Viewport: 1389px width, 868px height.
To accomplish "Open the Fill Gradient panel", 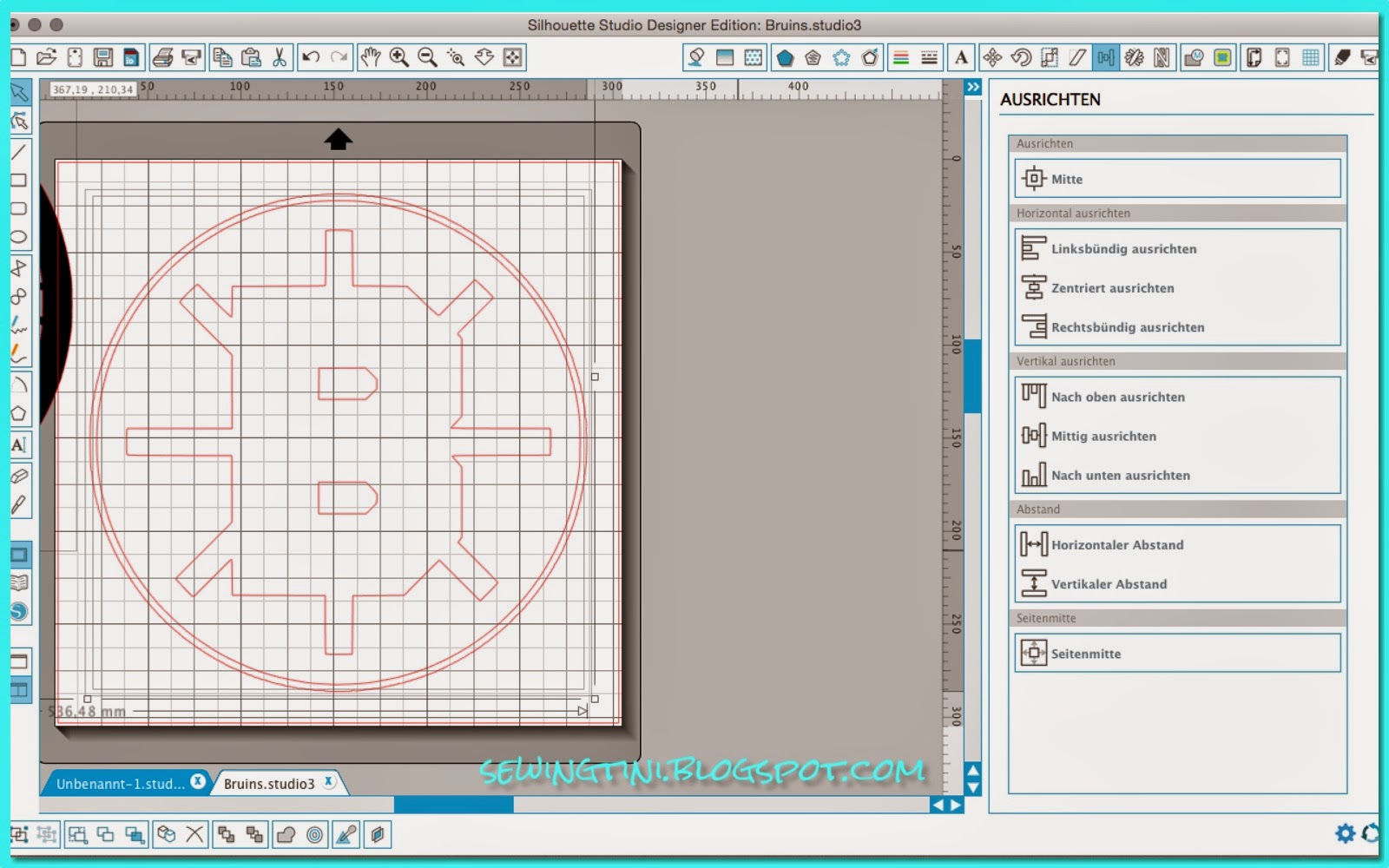I will pos(725,57).
